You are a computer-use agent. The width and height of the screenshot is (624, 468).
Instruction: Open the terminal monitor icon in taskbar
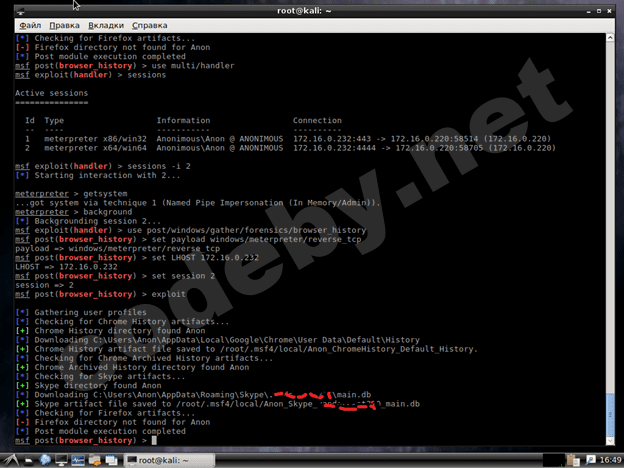click(61, 460)
